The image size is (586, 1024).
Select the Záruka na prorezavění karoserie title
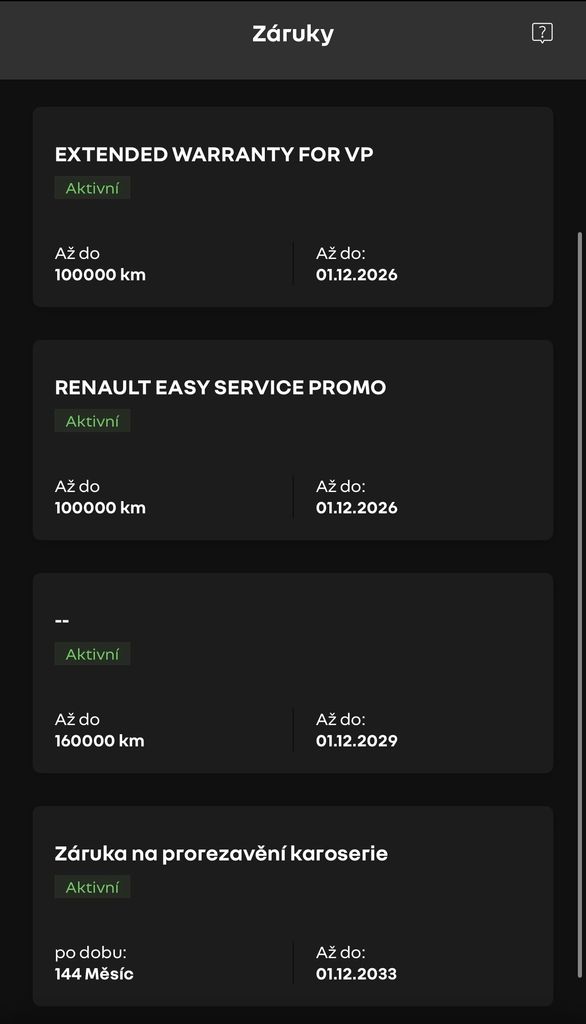coord(221,853)
